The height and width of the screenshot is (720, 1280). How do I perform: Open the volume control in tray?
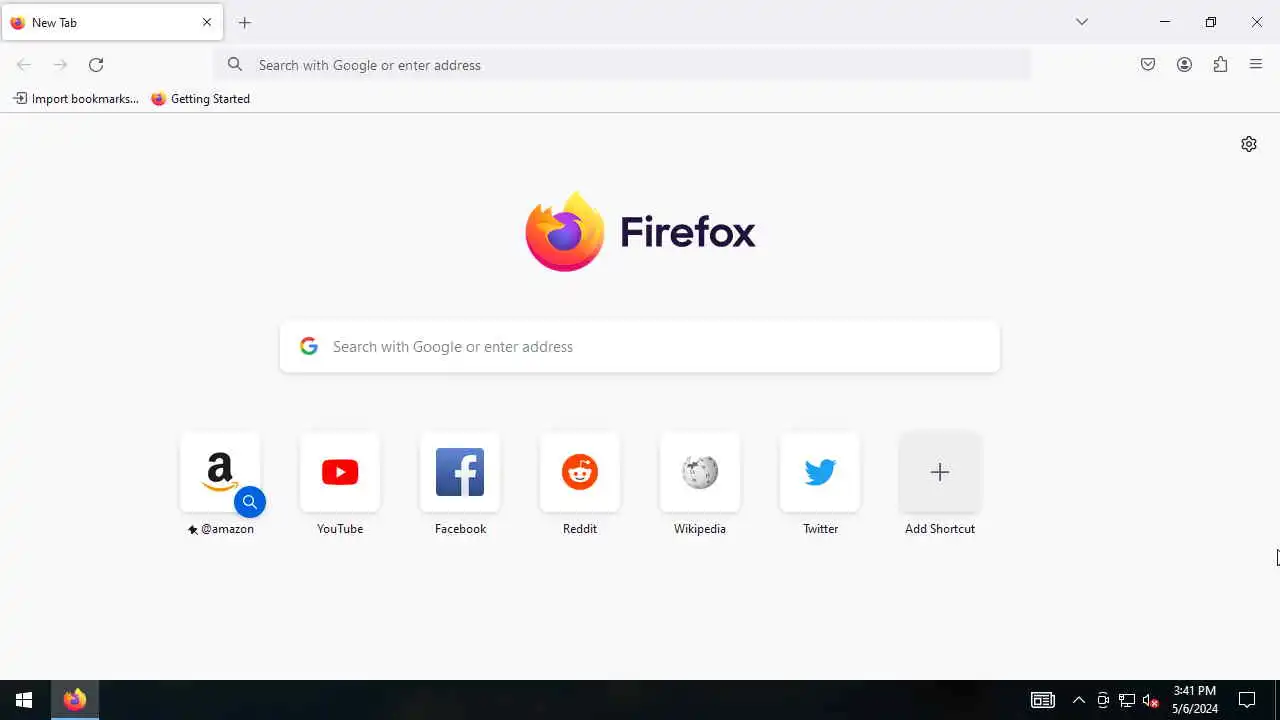1151,700
